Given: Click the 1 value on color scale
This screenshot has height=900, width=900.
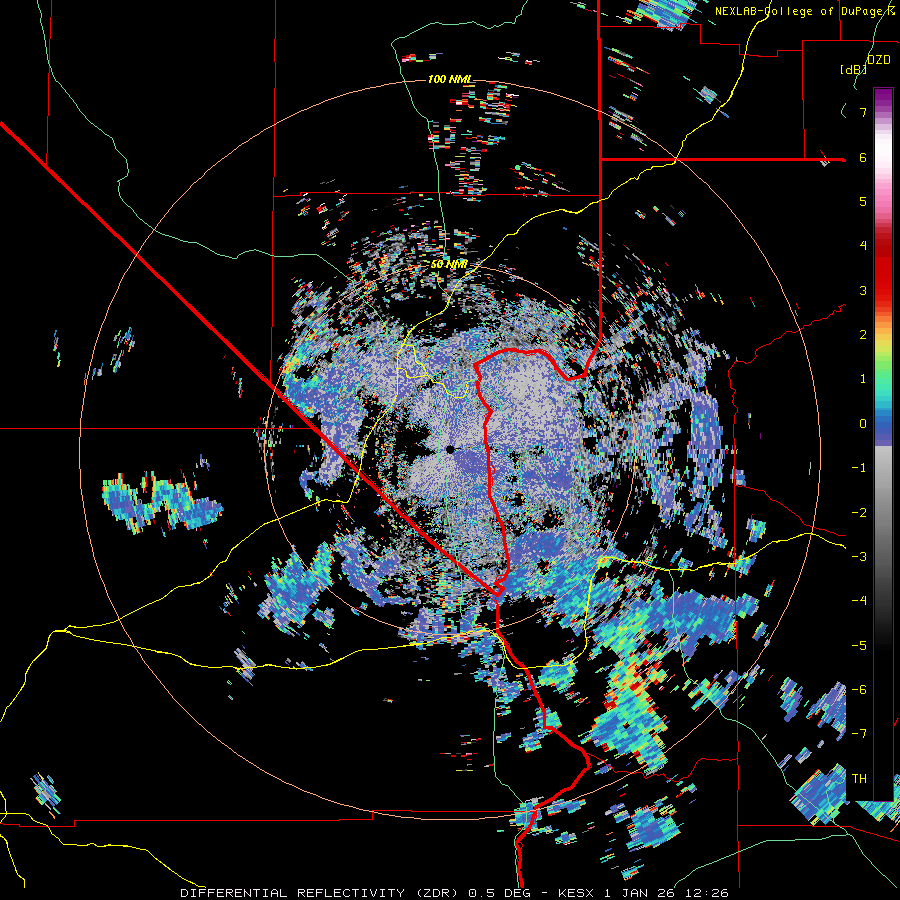Looking at the screenshot, I should (x=863, y=379).
